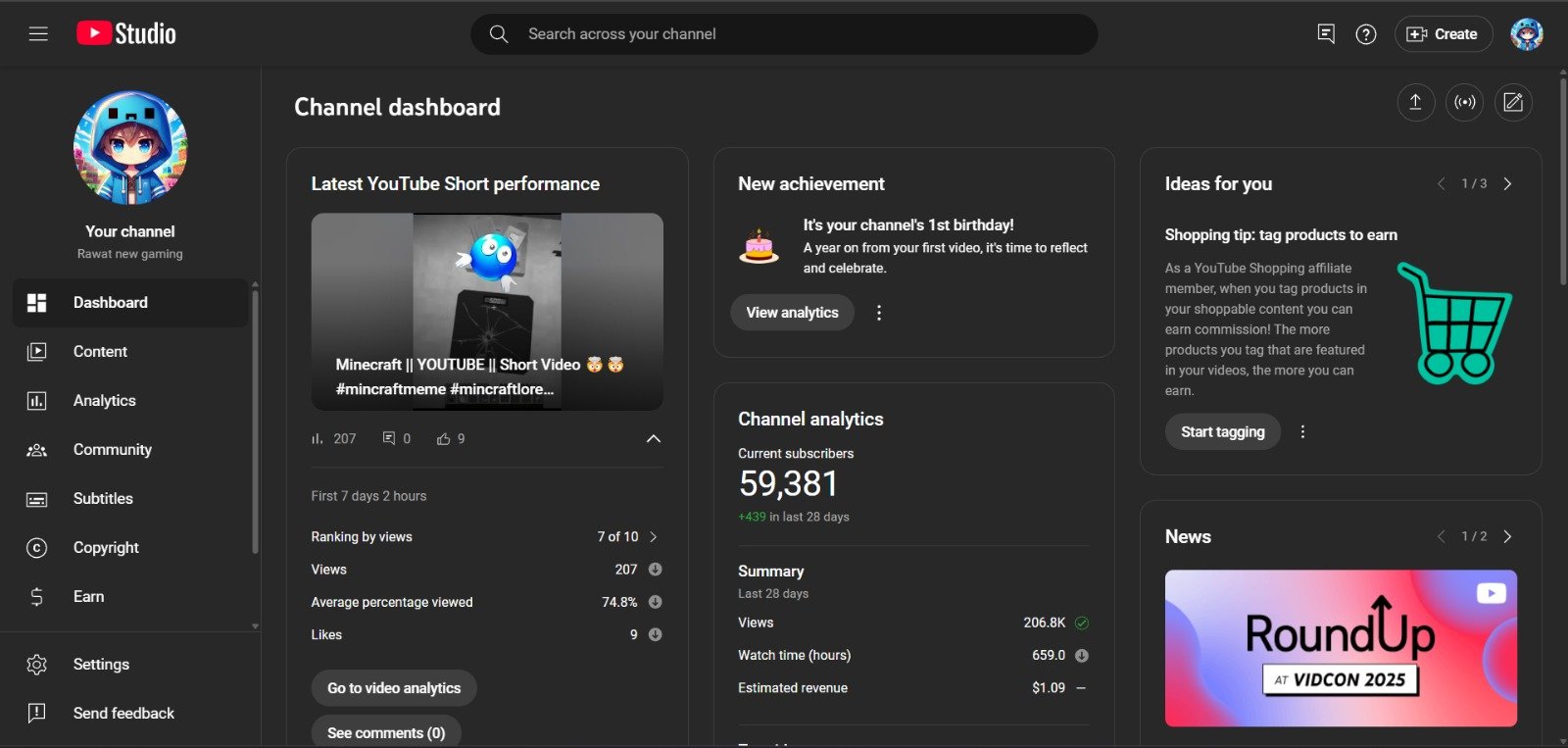Go to previous item in News card

[x=1442, y=537]
